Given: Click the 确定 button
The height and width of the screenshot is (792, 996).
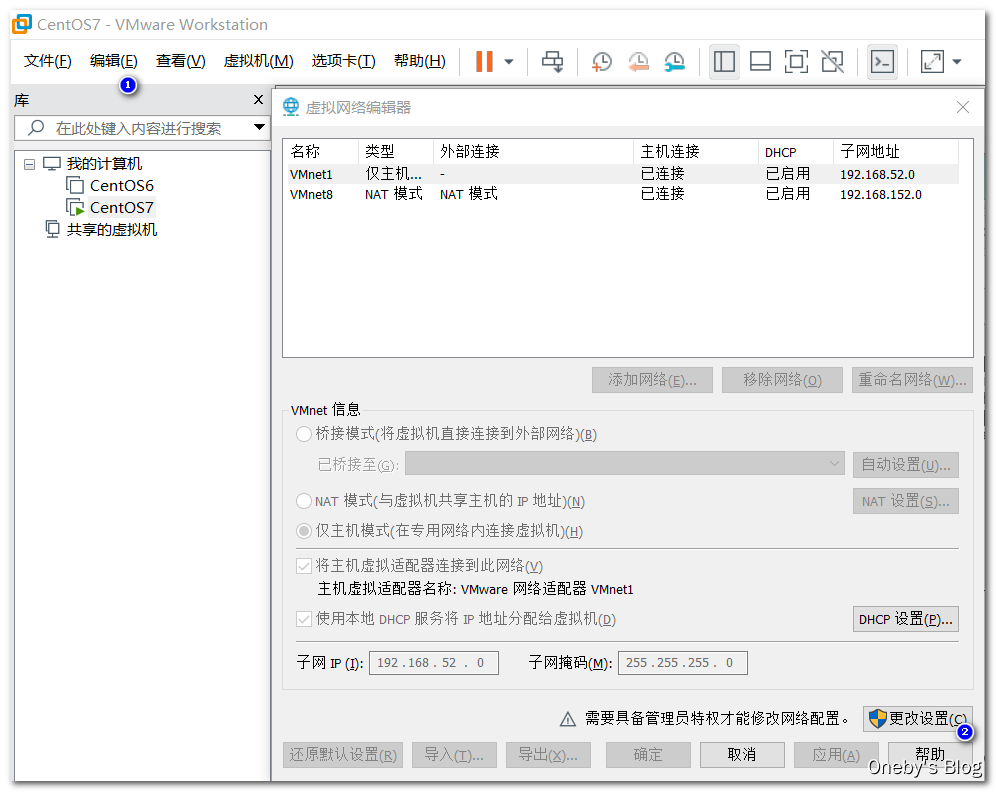Looking at the screenshot, I should coord(648,755).
